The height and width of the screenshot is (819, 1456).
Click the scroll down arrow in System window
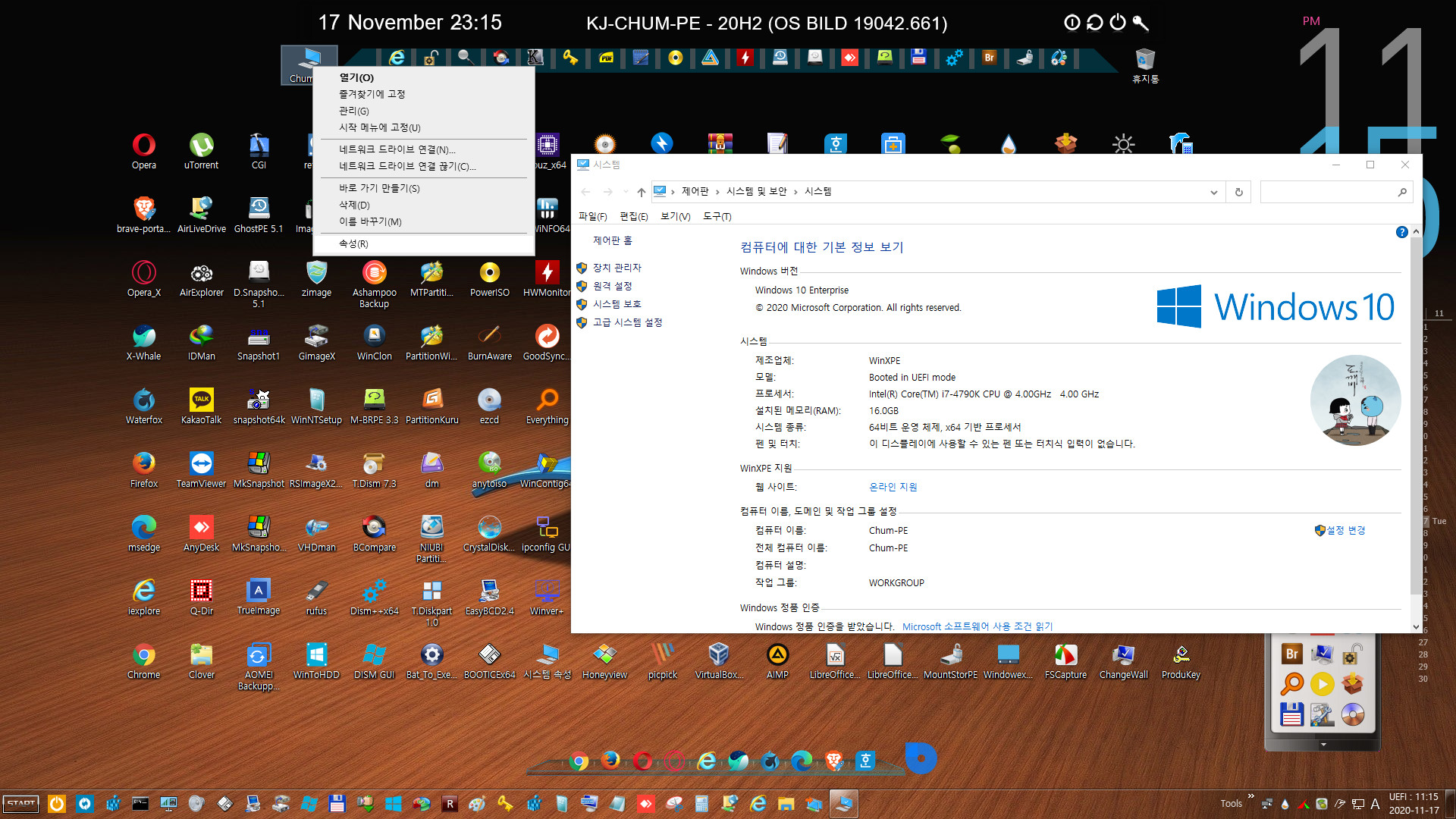[x=1415, y=626]
